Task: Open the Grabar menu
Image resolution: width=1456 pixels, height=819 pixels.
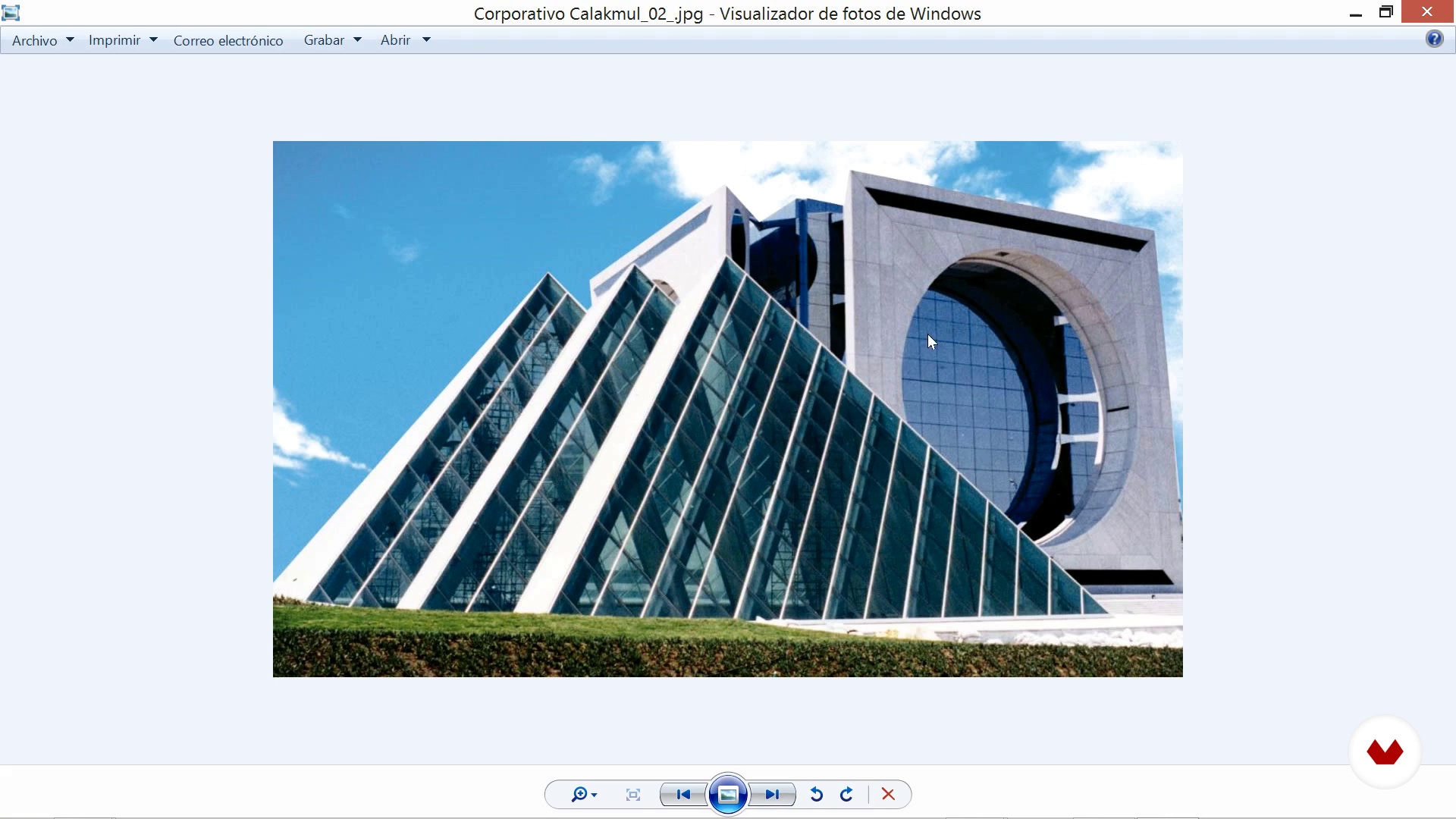Action: point(324,40)
